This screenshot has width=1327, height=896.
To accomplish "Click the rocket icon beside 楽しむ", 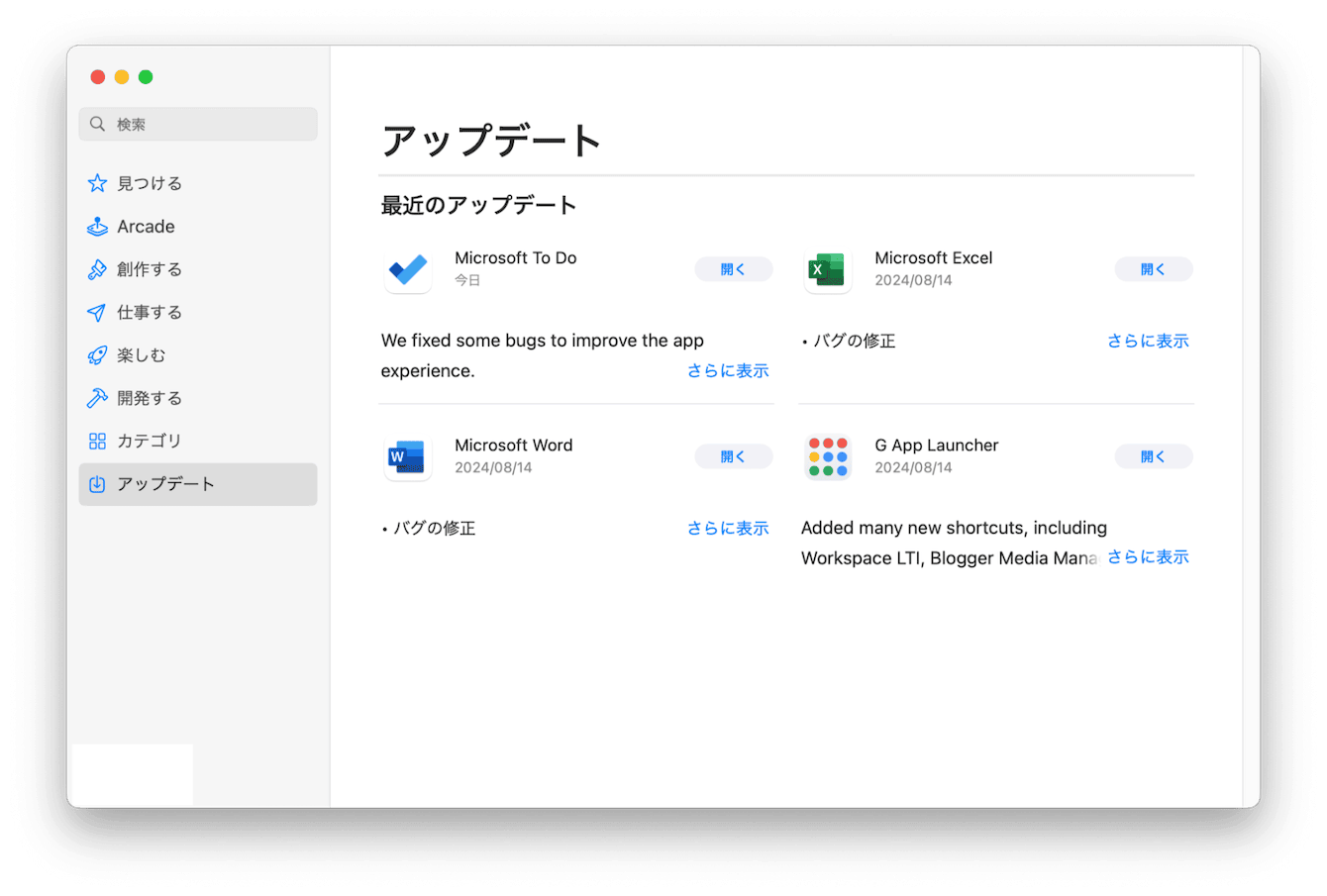I will click(97, 355).
